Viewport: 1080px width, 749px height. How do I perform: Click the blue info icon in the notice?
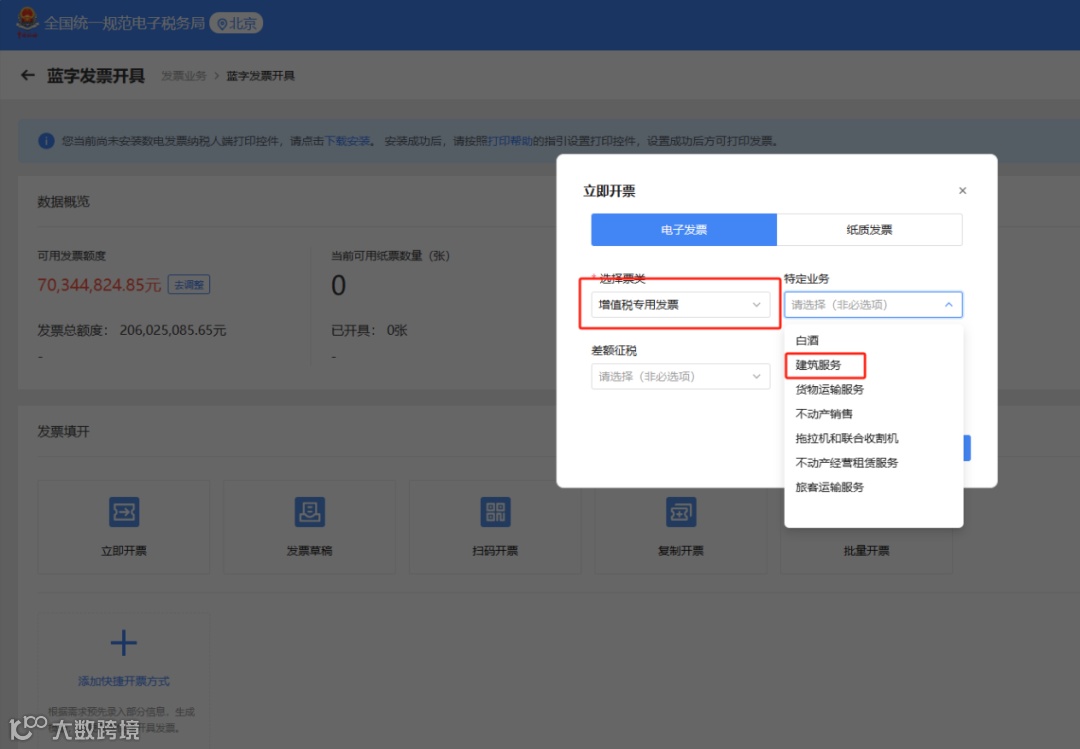click(x=46, y=141)
